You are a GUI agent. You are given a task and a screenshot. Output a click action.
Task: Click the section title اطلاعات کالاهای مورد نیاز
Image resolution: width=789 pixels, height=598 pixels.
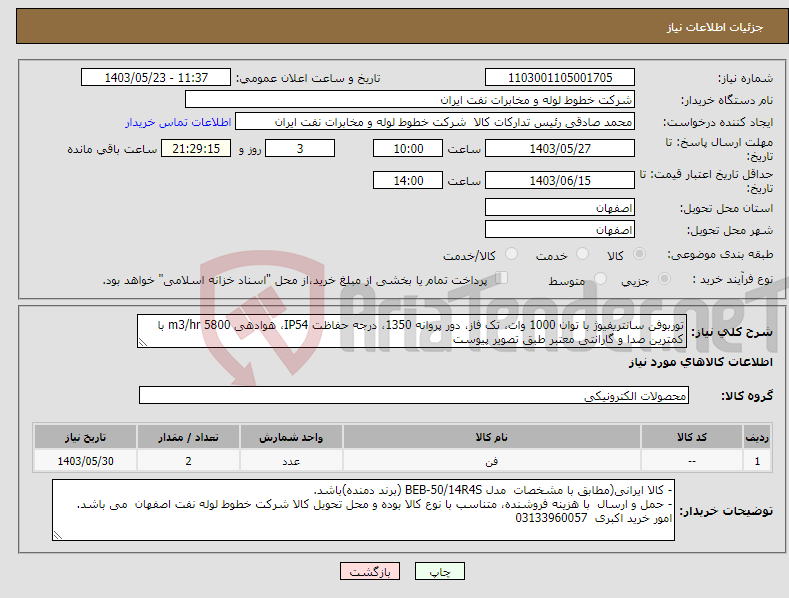[x=700, y=362]
